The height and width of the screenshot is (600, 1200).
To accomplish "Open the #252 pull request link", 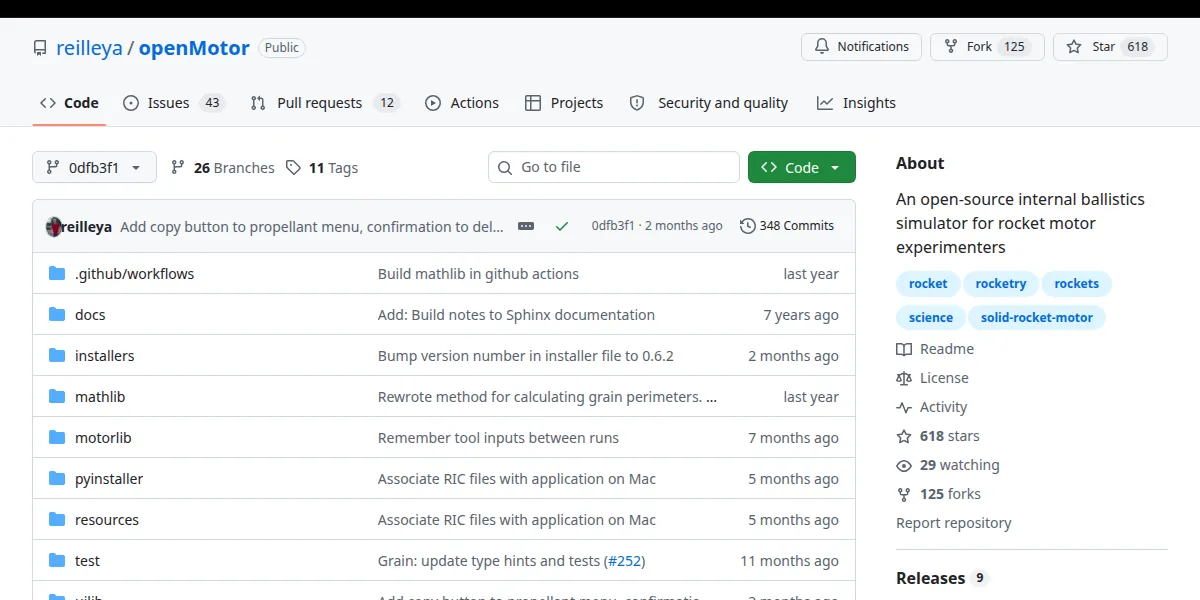I will [625, 561].
